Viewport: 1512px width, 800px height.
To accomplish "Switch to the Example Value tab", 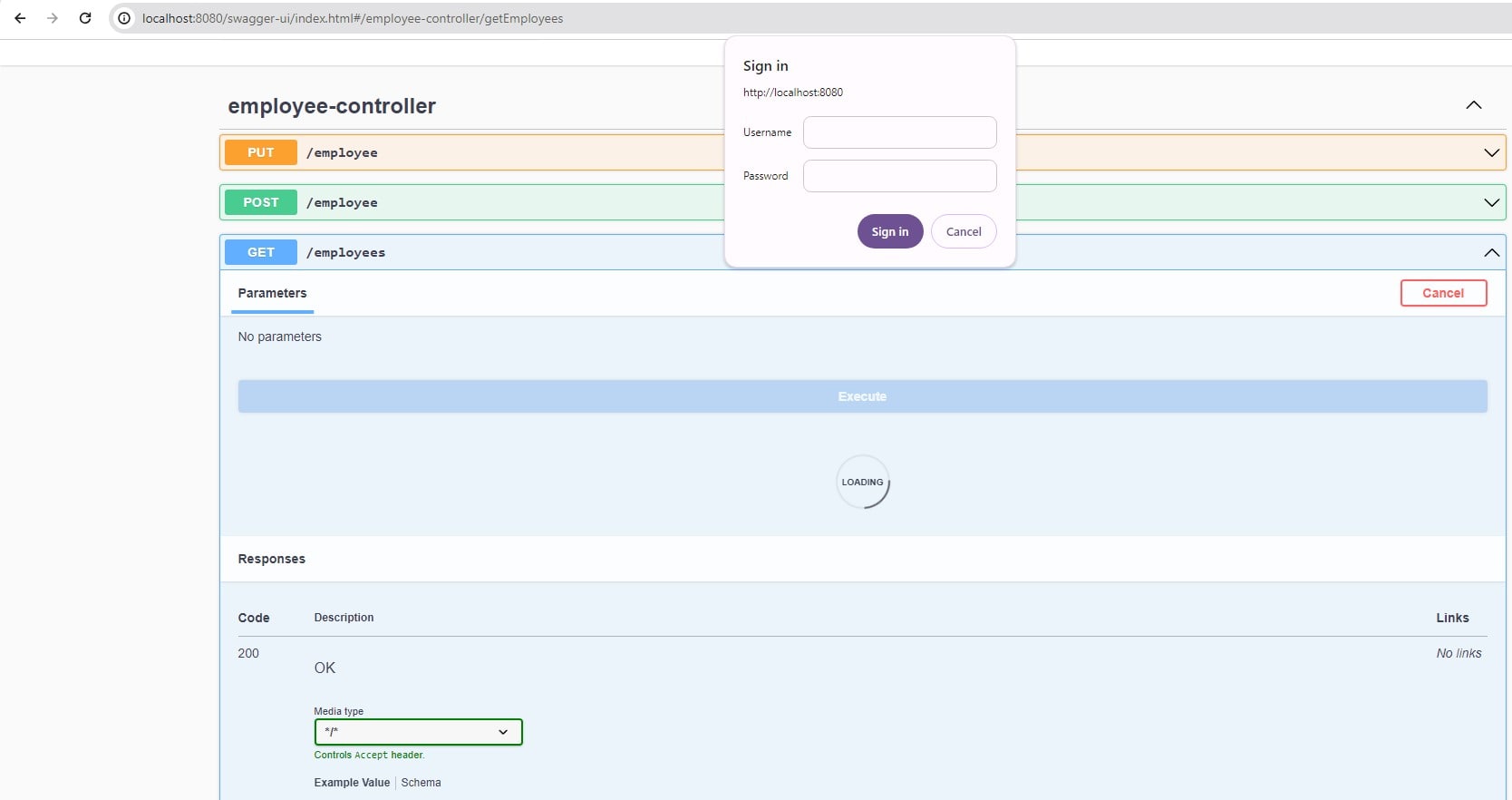I will coord(352,783).
